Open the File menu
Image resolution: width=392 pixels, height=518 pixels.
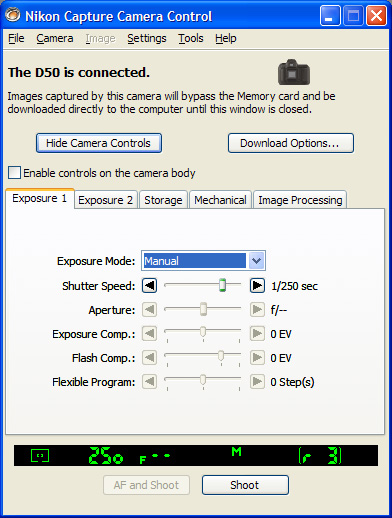(16, 38)
